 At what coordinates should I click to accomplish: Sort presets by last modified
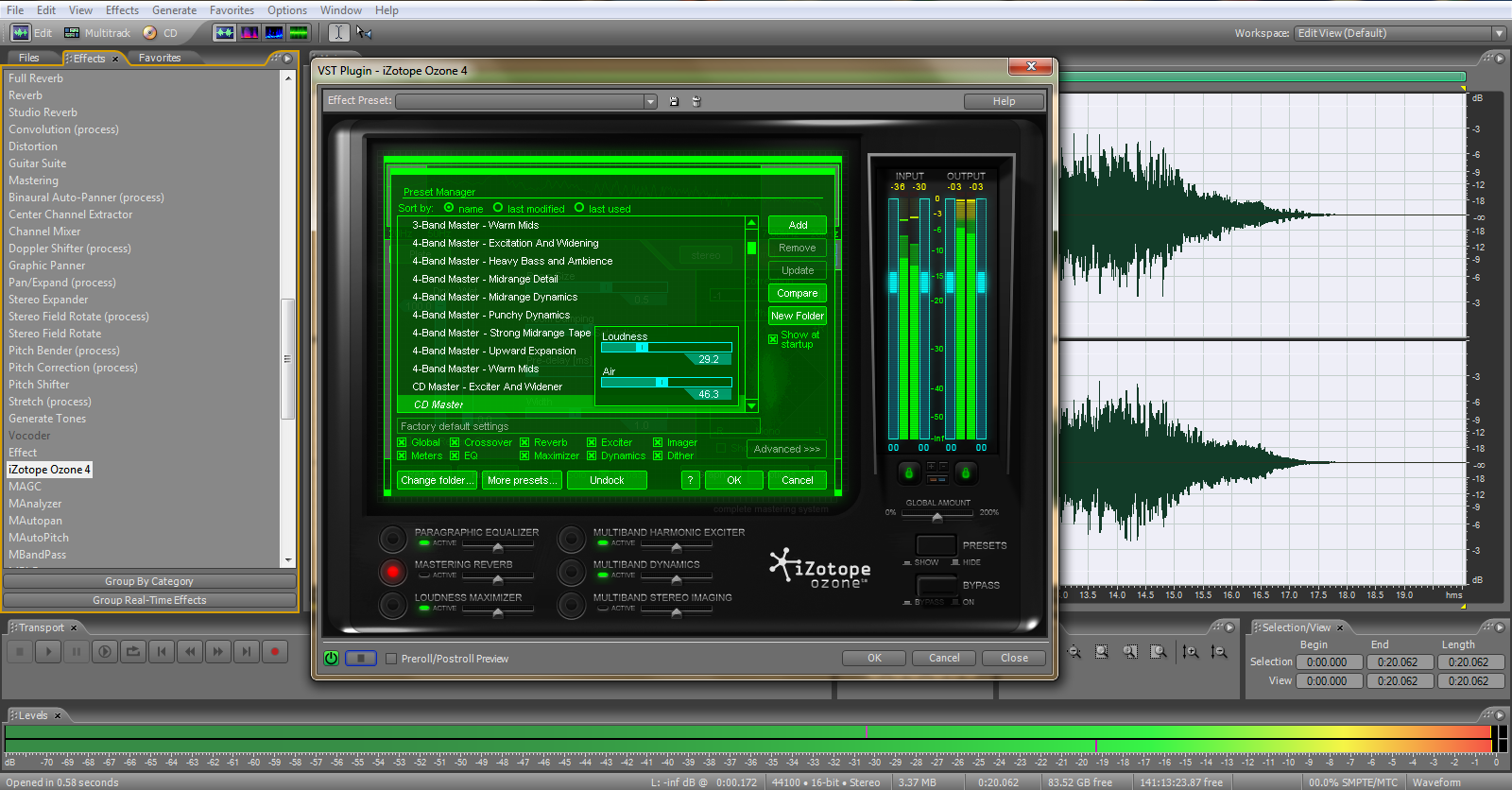point(498,208)
